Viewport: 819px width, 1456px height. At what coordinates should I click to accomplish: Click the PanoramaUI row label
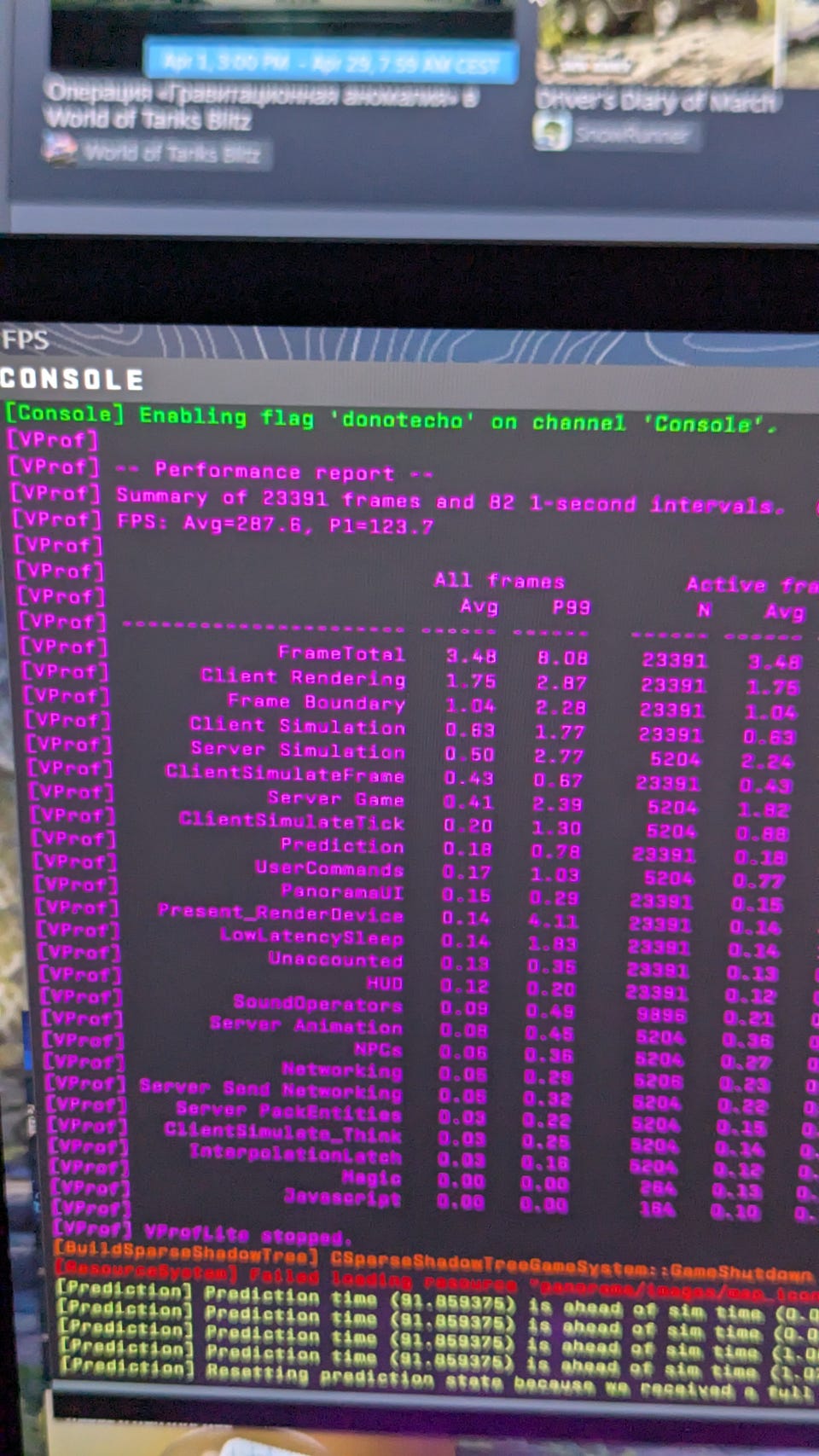tap(342, 891)
